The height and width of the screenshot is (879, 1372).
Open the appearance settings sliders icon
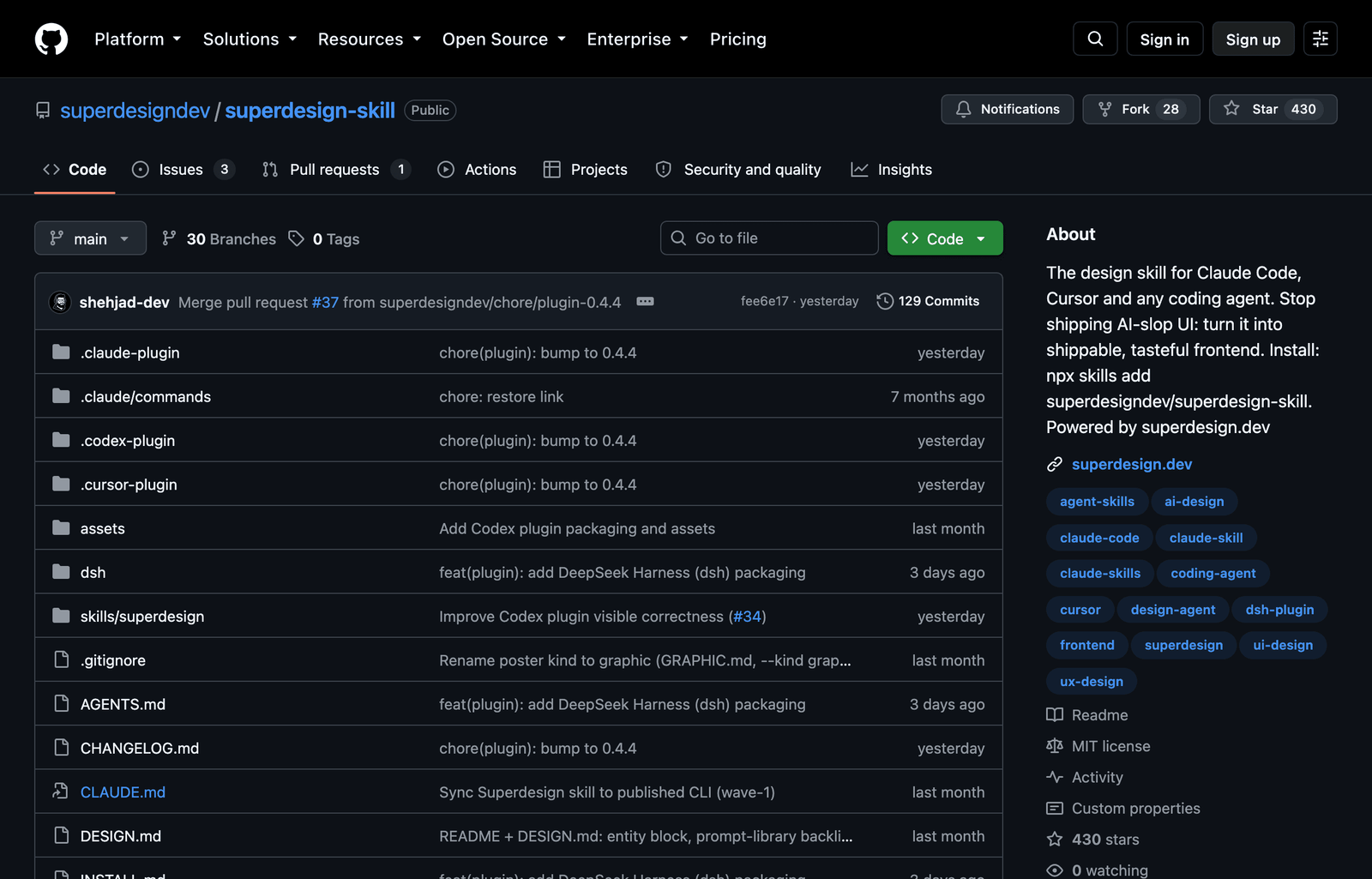tap(1321, 39)
